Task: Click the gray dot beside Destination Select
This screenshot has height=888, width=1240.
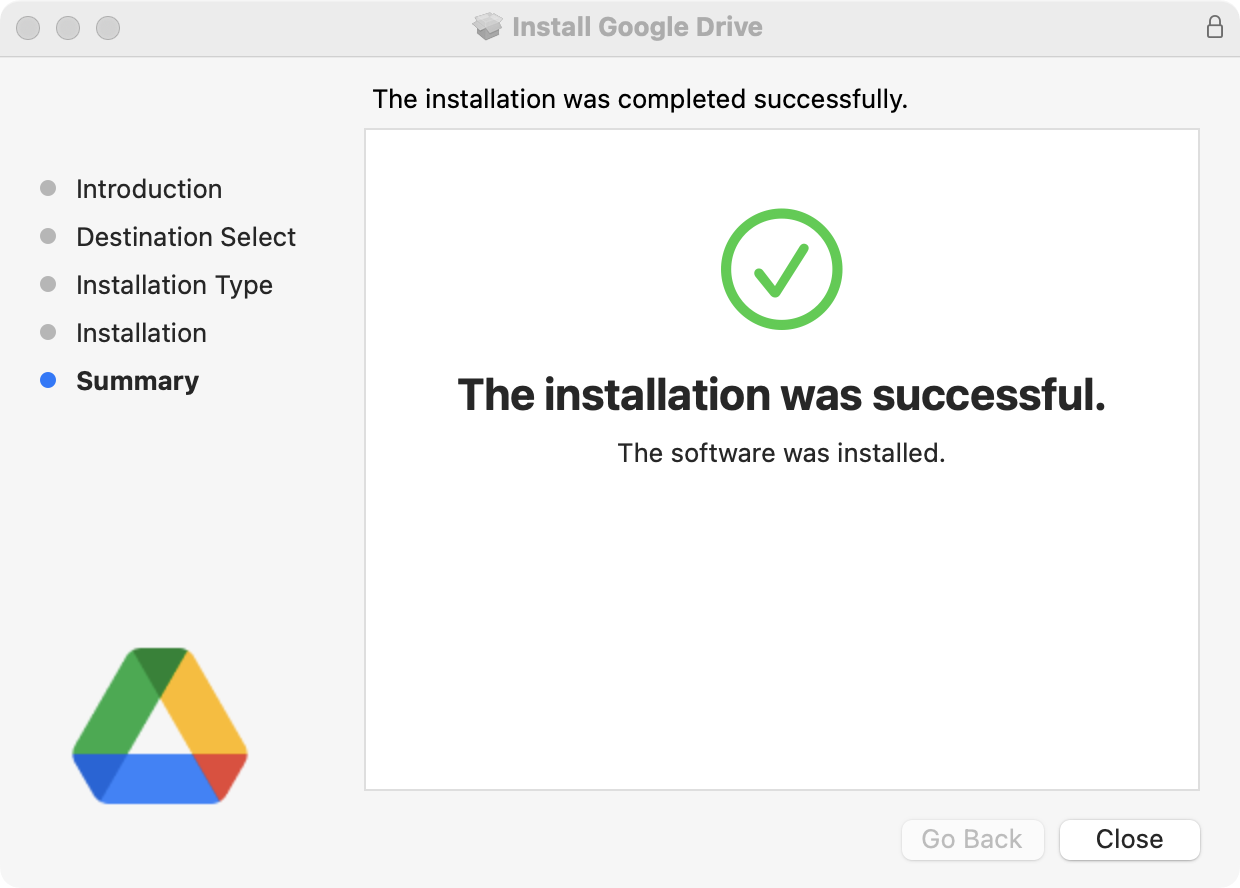Action: tap(47, 236)
